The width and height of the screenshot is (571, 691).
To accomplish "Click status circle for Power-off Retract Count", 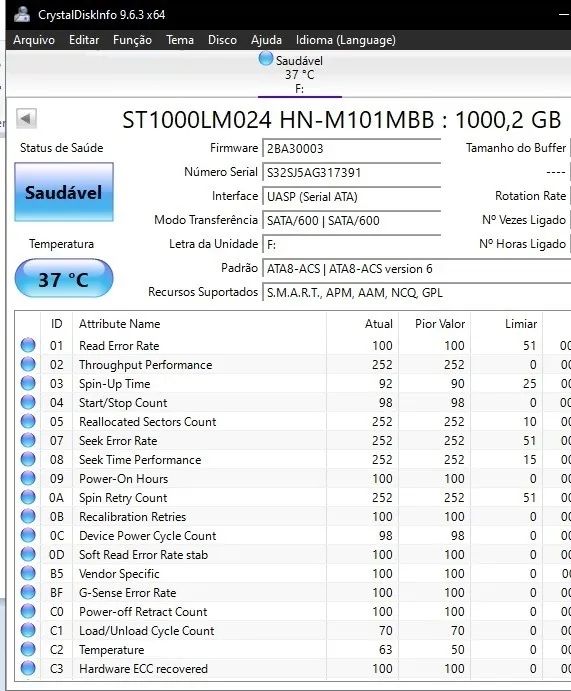I will 28,611.
